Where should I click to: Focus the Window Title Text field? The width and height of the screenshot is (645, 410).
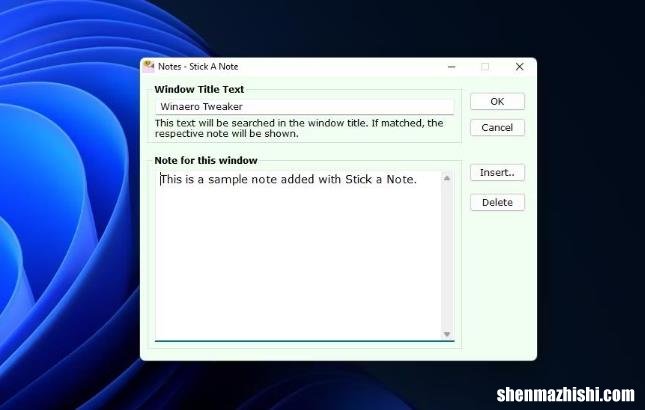[305, 107]
